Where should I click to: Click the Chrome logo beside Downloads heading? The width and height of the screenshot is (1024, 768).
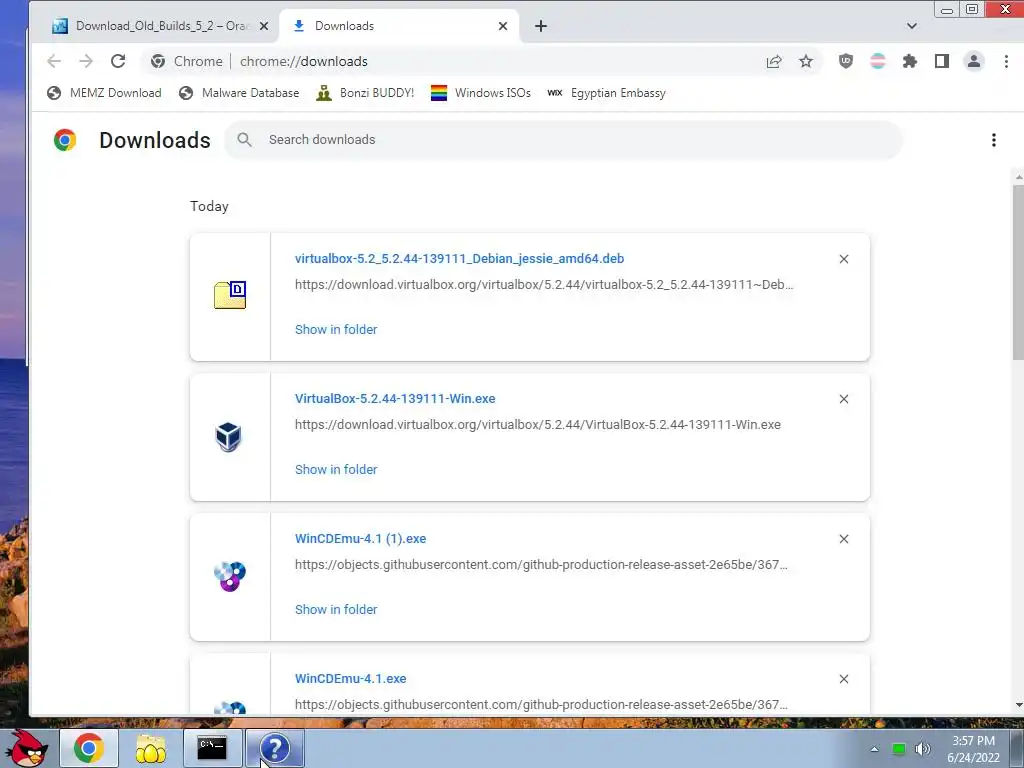[x=65, y=140]
